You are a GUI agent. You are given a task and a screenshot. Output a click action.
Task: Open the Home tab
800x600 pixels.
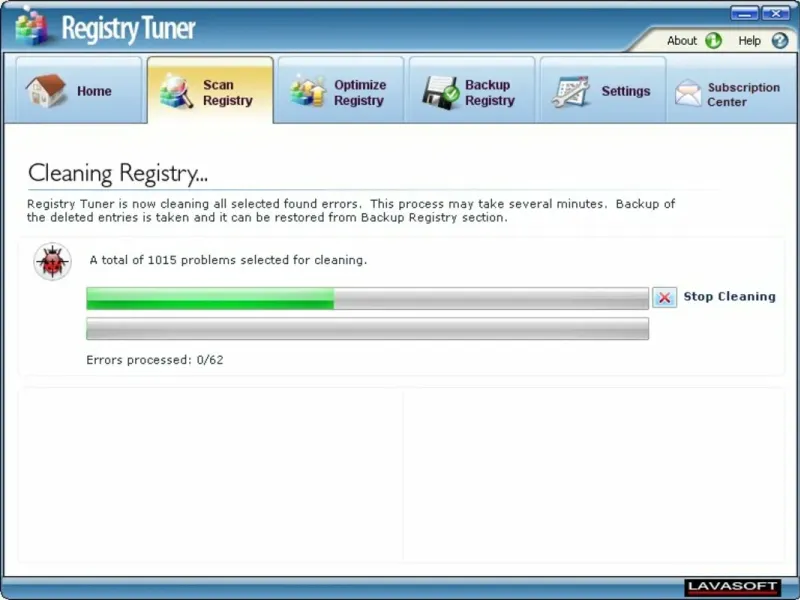click(79, 90)
